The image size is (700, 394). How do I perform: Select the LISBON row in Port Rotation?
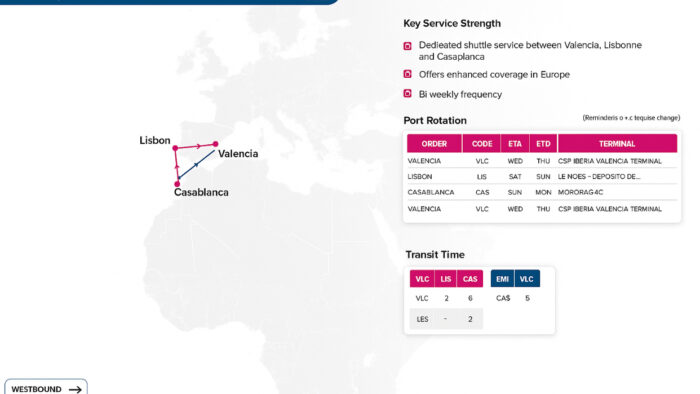pyautogui.click(x=542, y=177)
